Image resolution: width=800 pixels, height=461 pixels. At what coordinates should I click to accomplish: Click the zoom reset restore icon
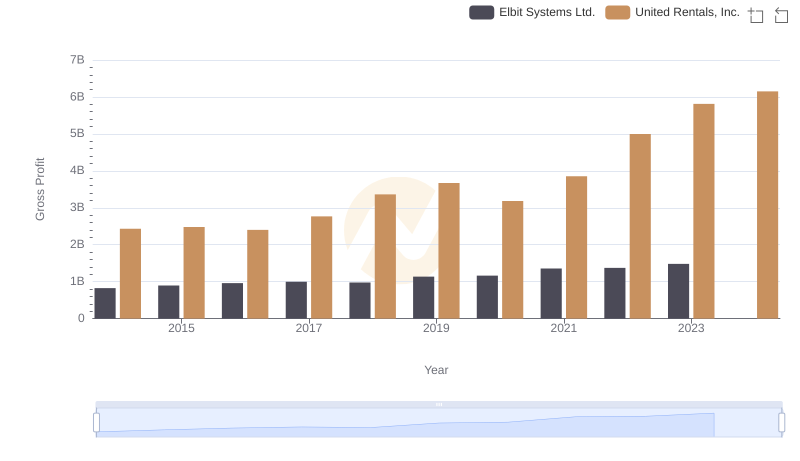coord(781,15)
